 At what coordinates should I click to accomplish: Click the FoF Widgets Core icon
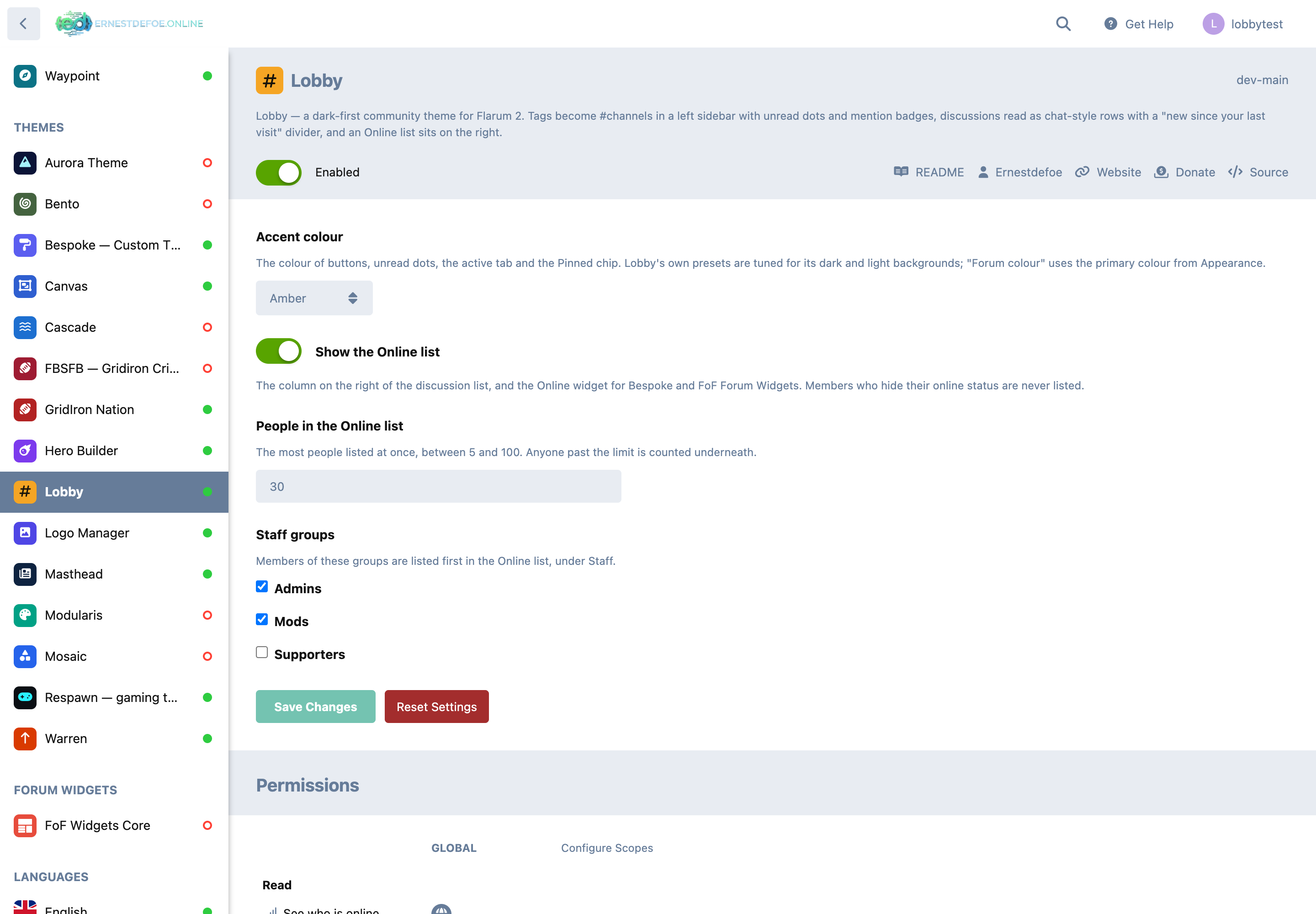[25, 826]
